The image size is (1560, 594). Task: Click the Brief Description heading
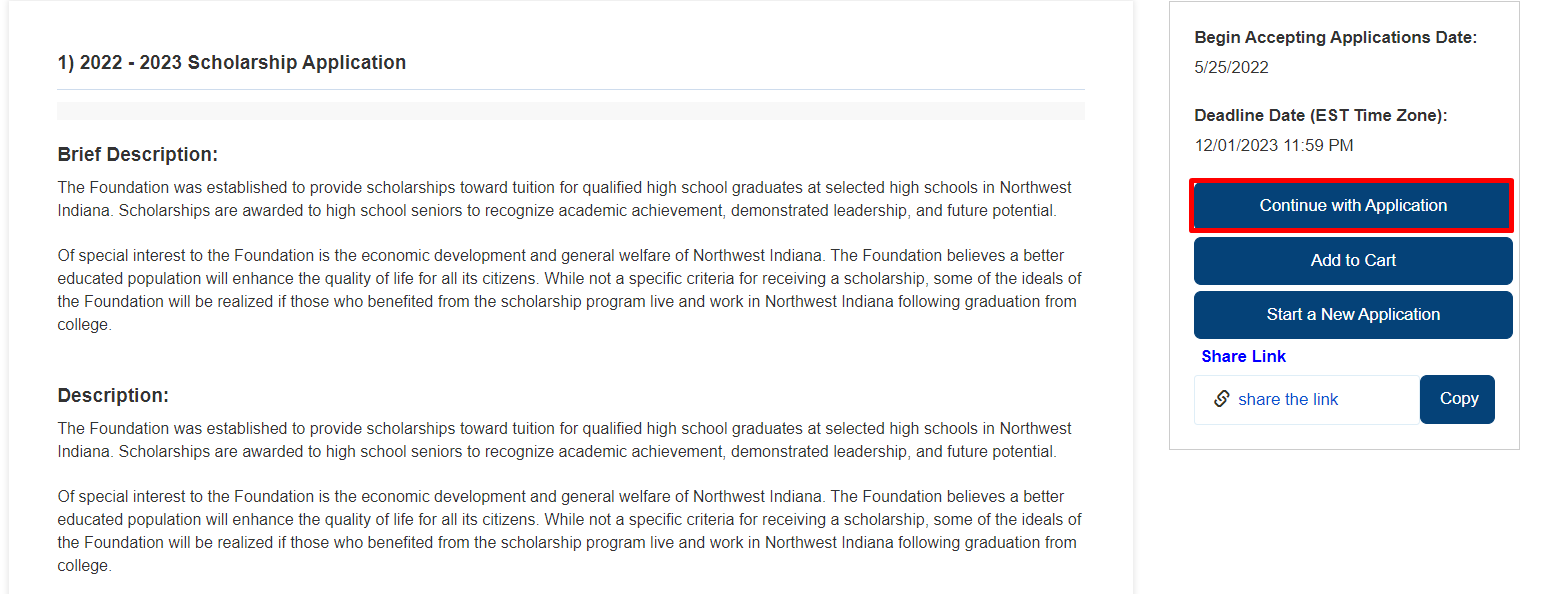[138, 155]
